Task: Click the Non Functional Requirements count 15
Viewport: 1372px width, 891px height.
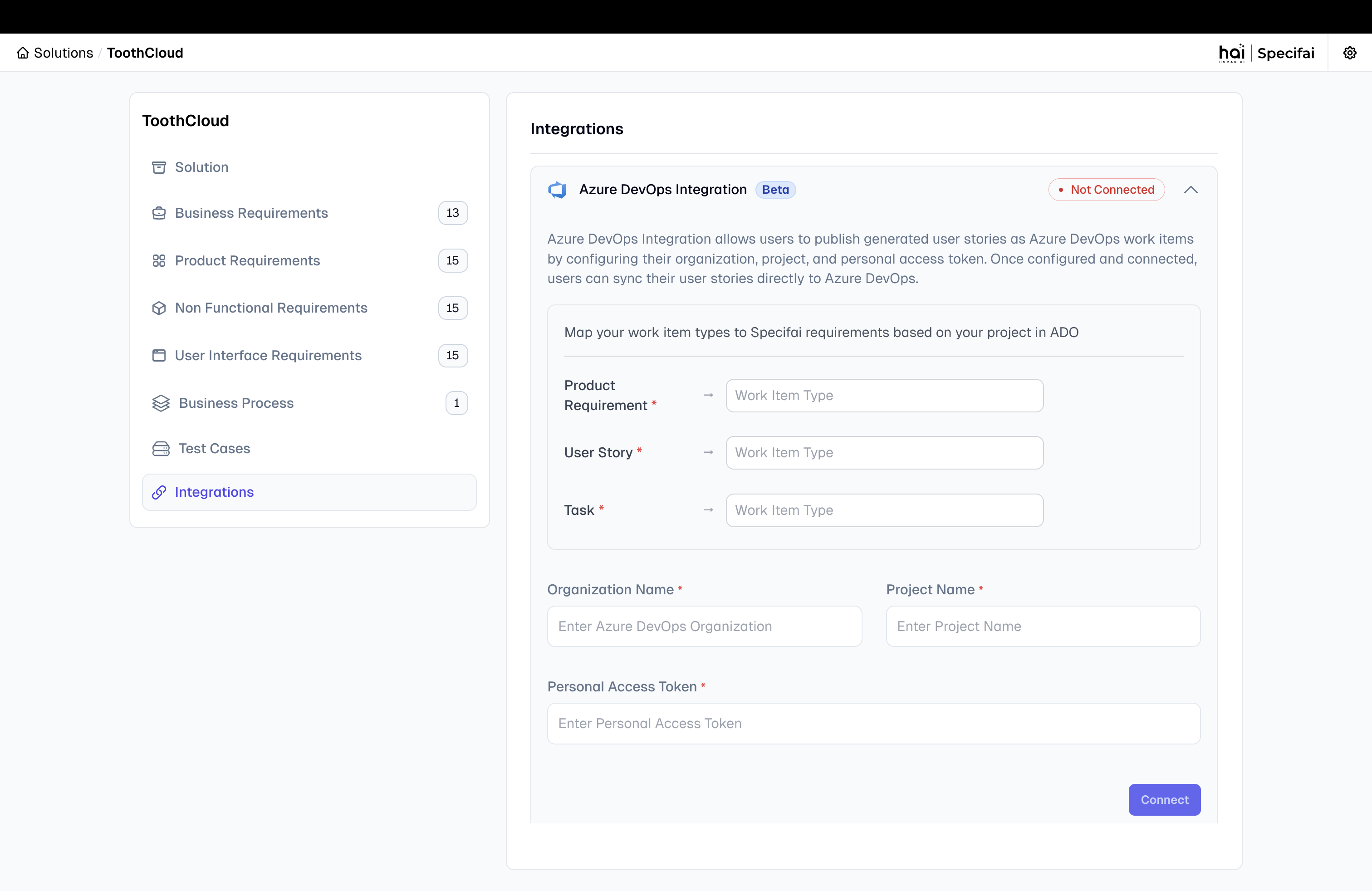Action: coord(452,308)
